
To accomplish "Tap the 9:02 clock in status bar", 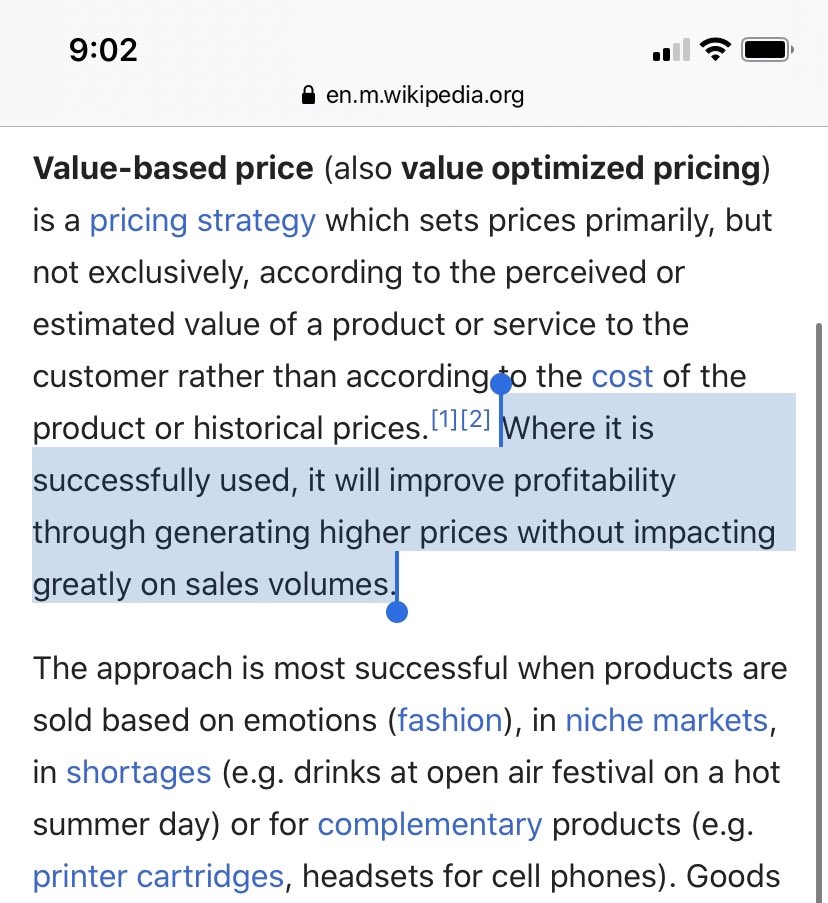I will [x=102, y=49].
